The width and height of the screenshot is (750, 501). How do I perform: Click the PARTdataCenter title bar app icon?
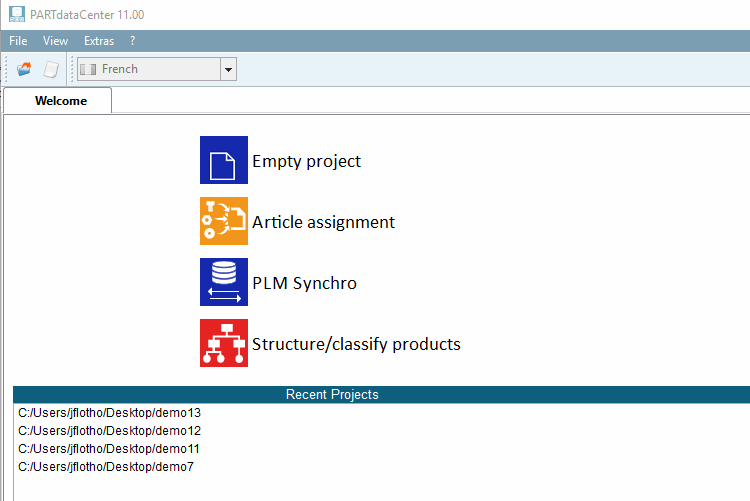(16, 14)
